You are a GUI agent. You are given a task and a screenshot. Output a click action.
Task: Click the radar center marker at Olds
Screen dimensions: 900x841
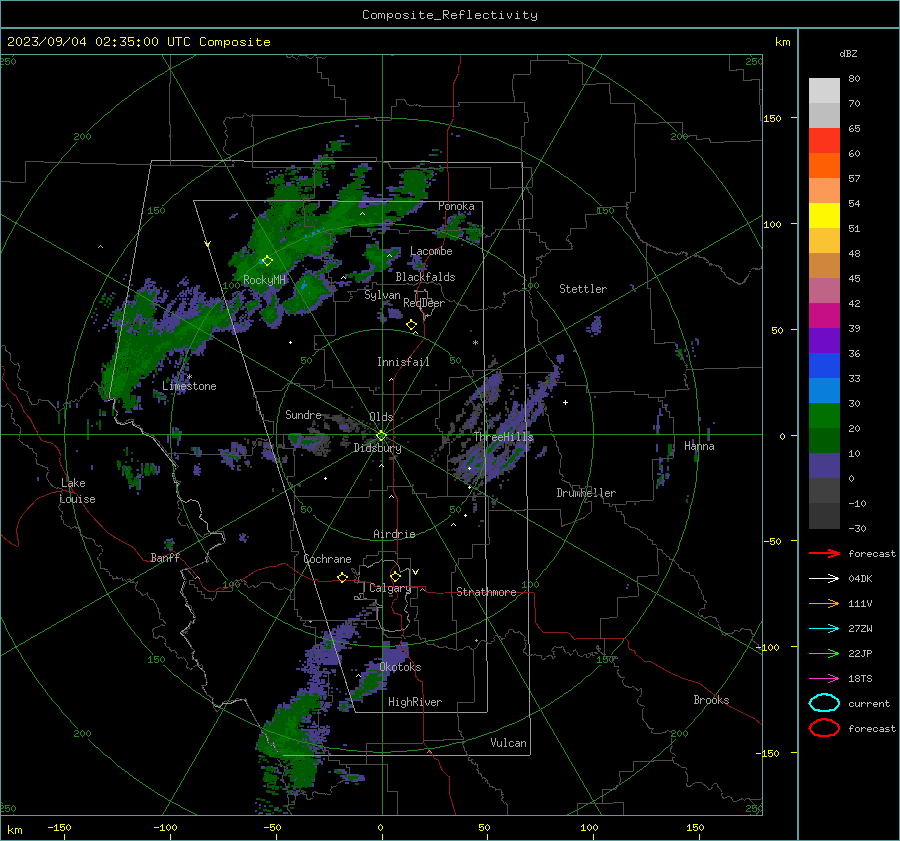point(381,436)
